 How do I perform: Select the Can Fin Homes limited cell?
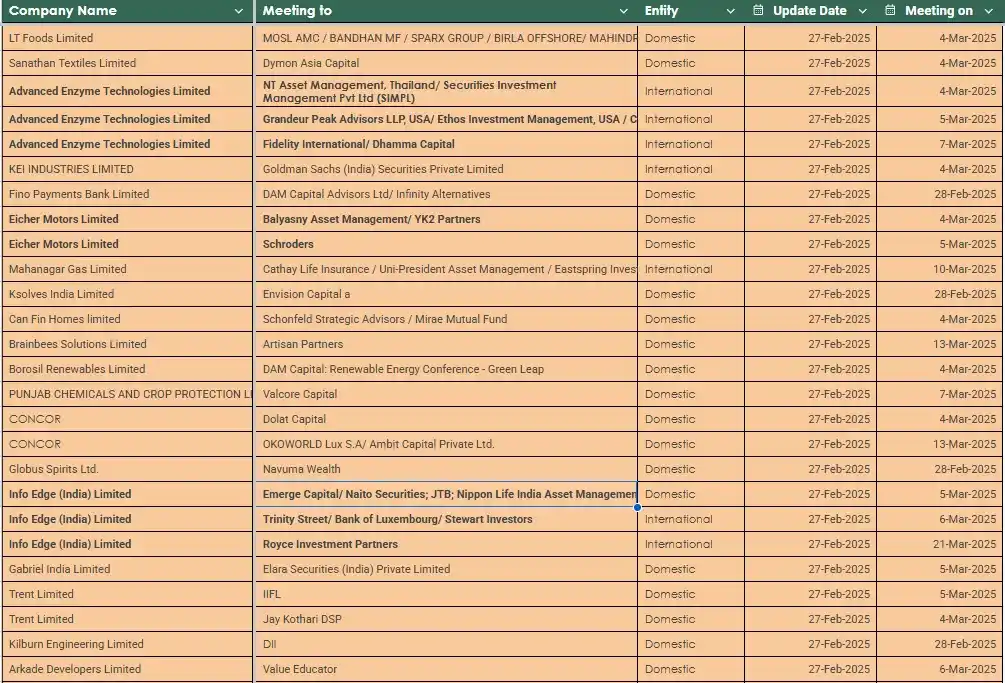(x=127, y=319)
